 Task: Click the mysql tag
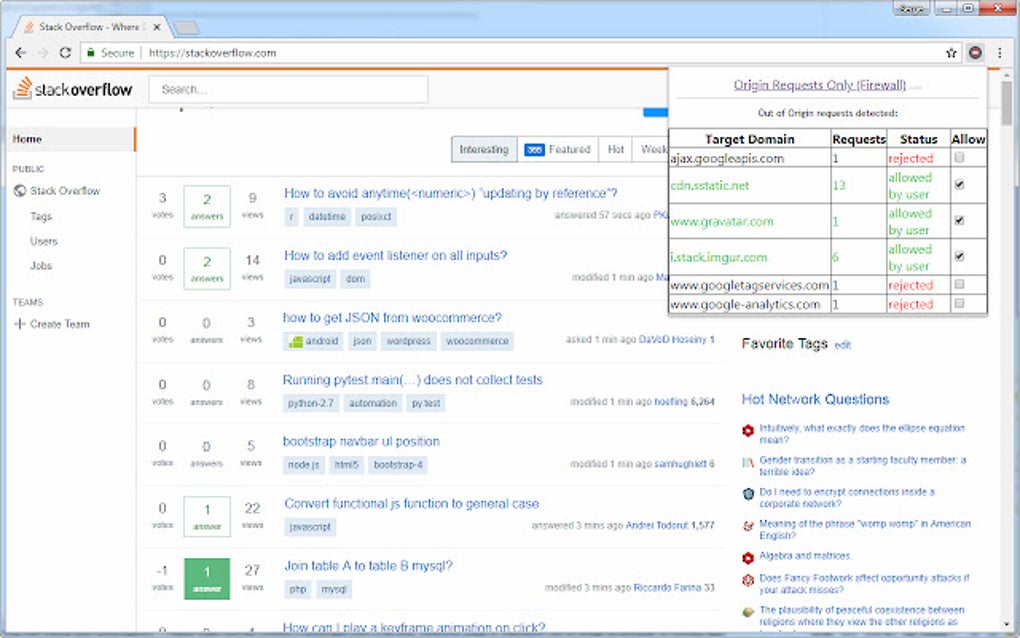334,589
